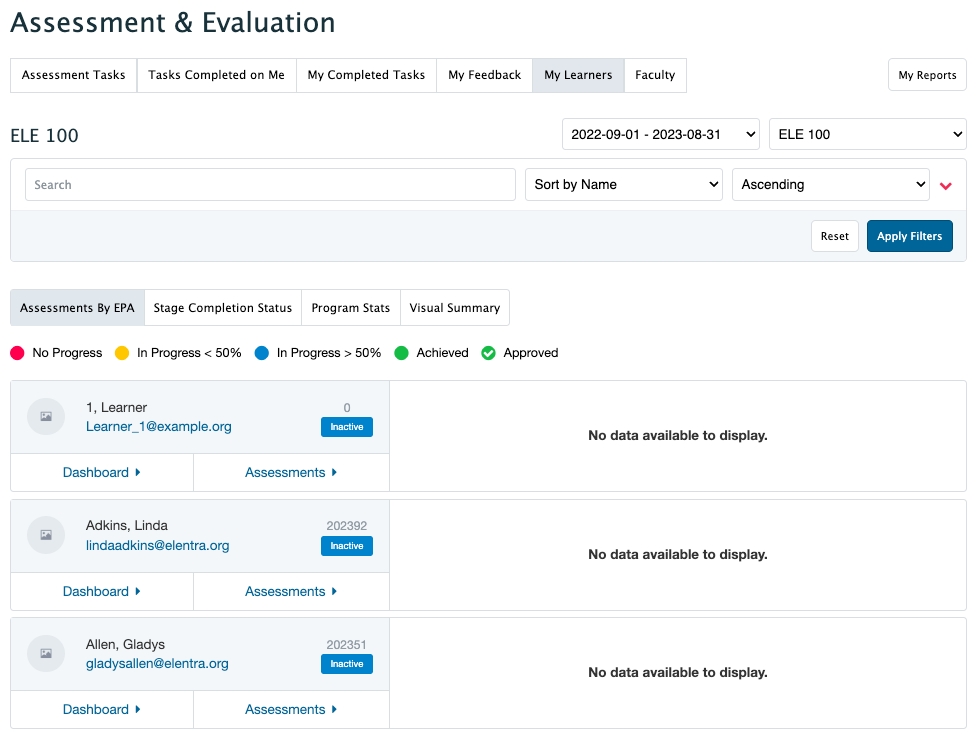The image size is (976, 735).
Task: Switch to the Faculty tab
Action: 655,75
